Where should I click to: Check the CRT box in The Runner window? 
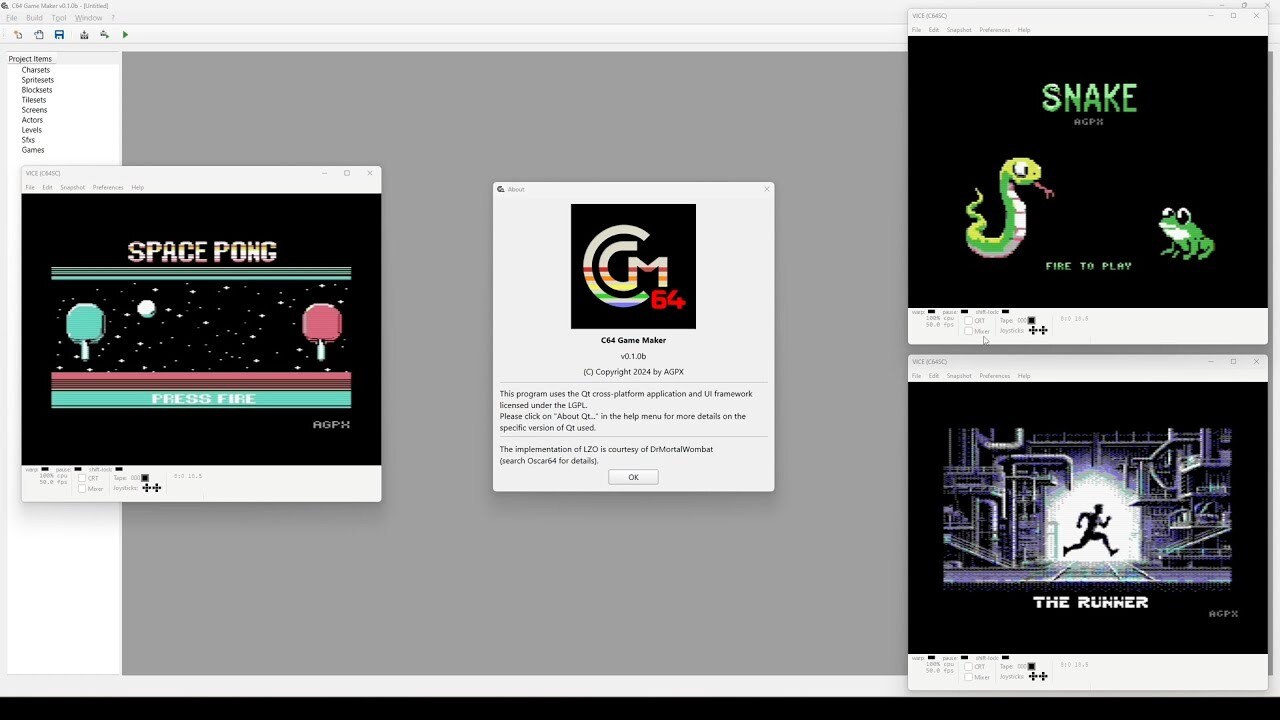coord(968,667)
